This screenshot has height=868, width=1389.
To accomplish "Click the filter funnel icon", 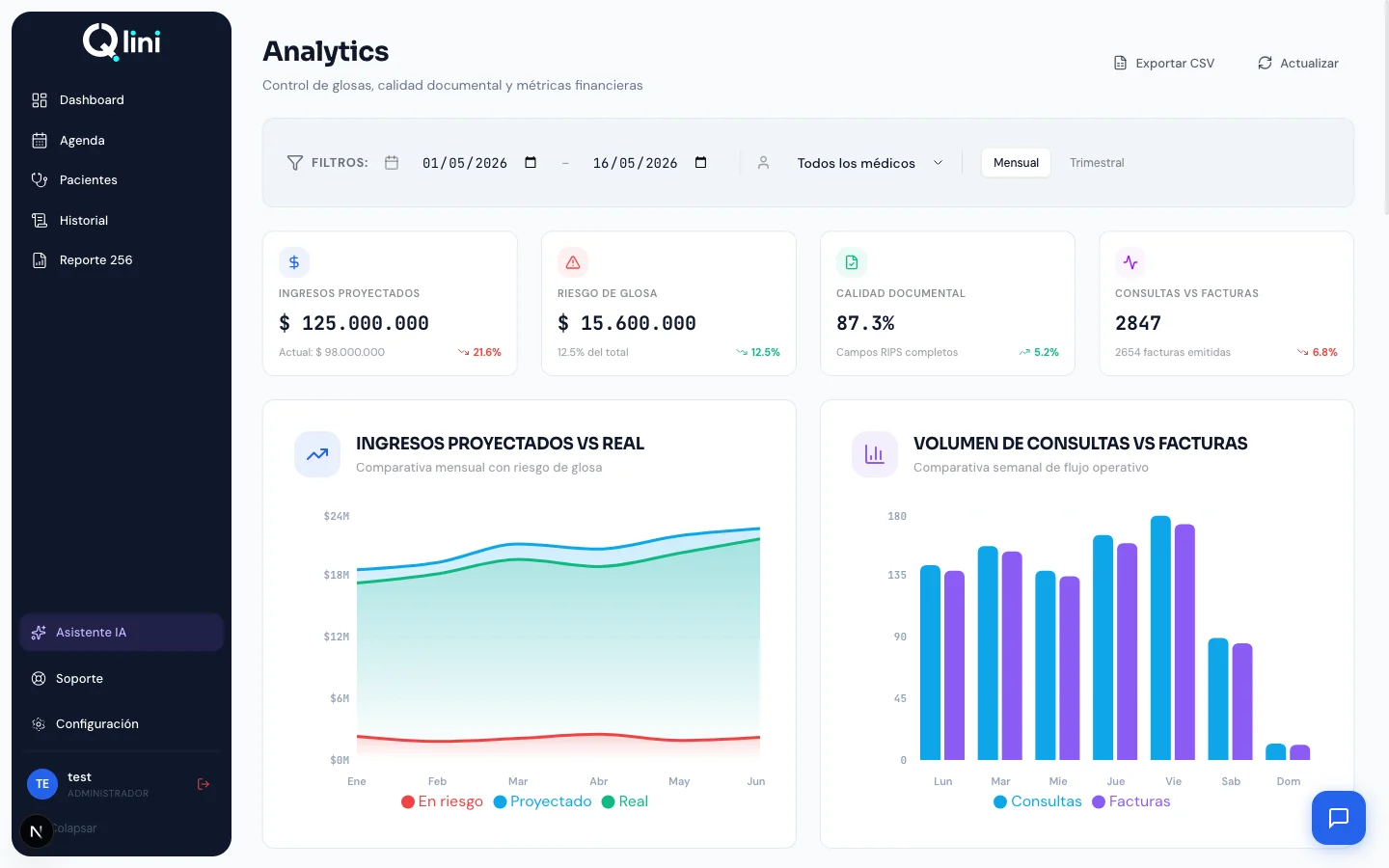I will pos(295,163).
